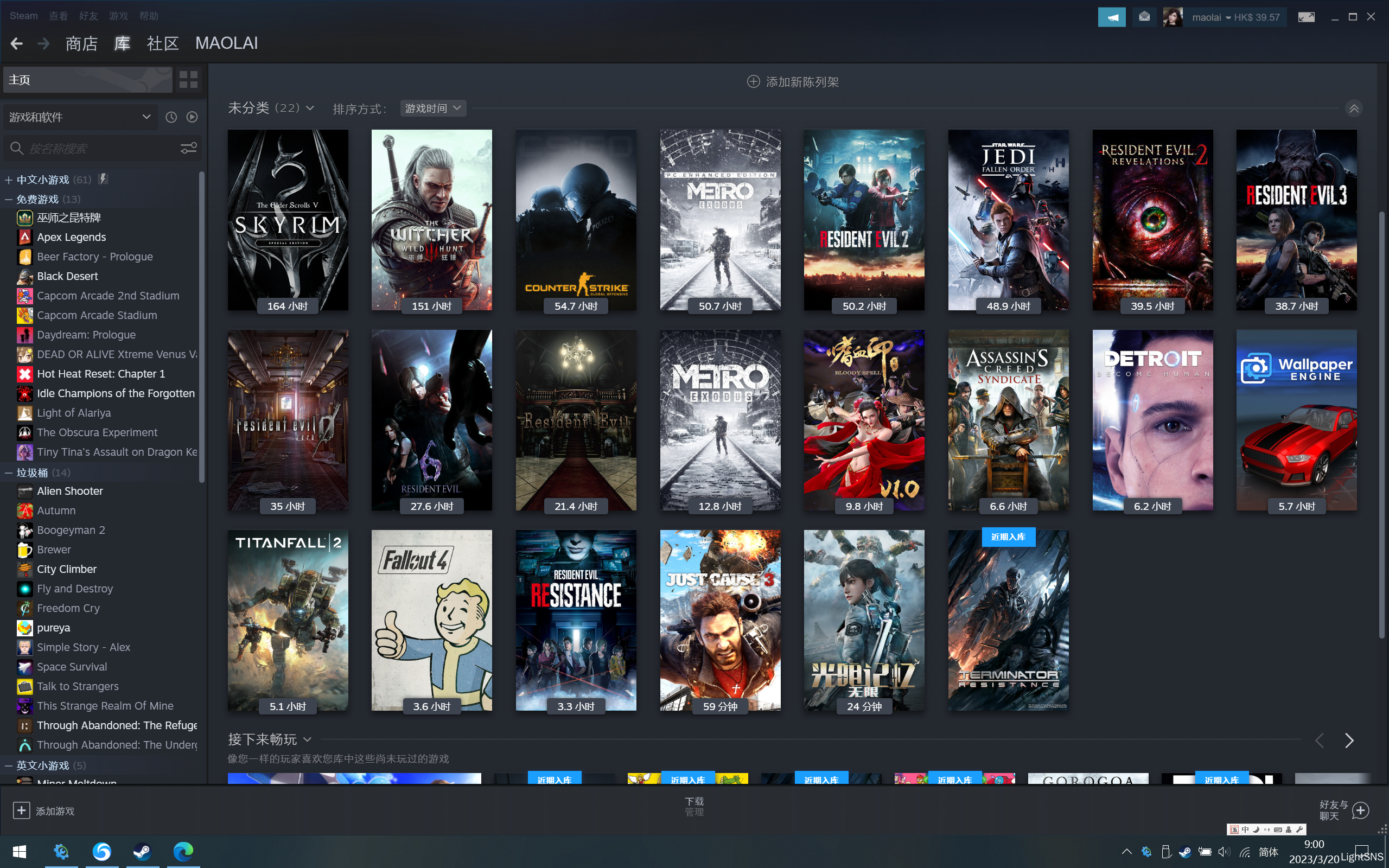Open the 游戏和软件 filter dropdown
Image resolution: width=1389 pixels, height=868 pixels.
[80, 117]
